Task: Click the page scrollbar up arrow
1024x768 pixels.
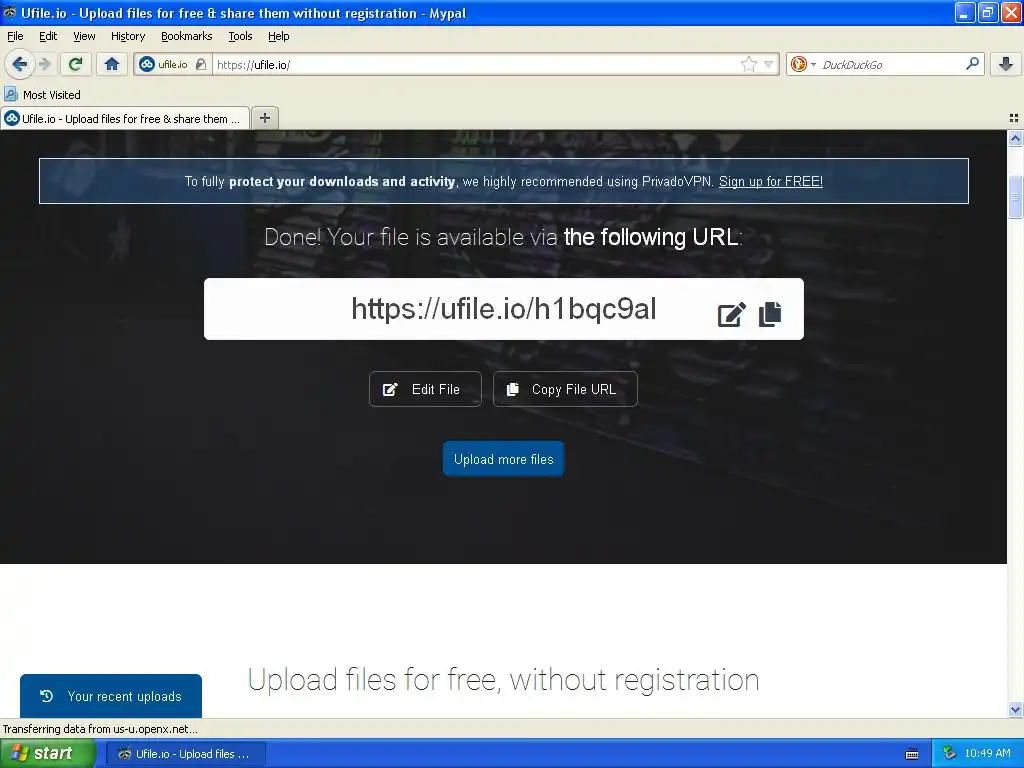Action: (1015, 138)
